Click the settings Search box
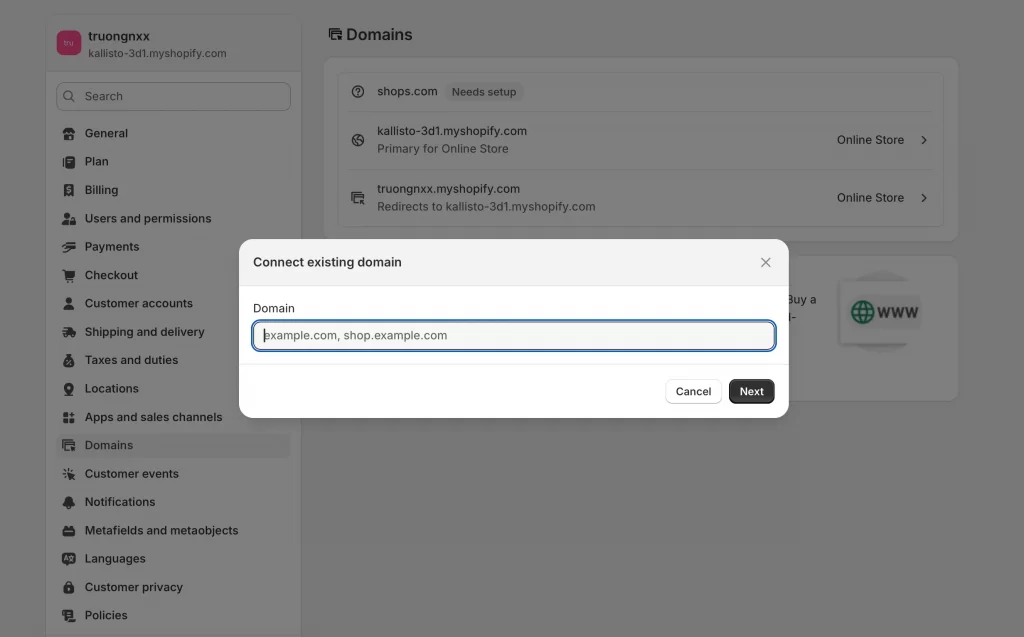Screen dimensions: 1024x637 (x=173, y=96)
